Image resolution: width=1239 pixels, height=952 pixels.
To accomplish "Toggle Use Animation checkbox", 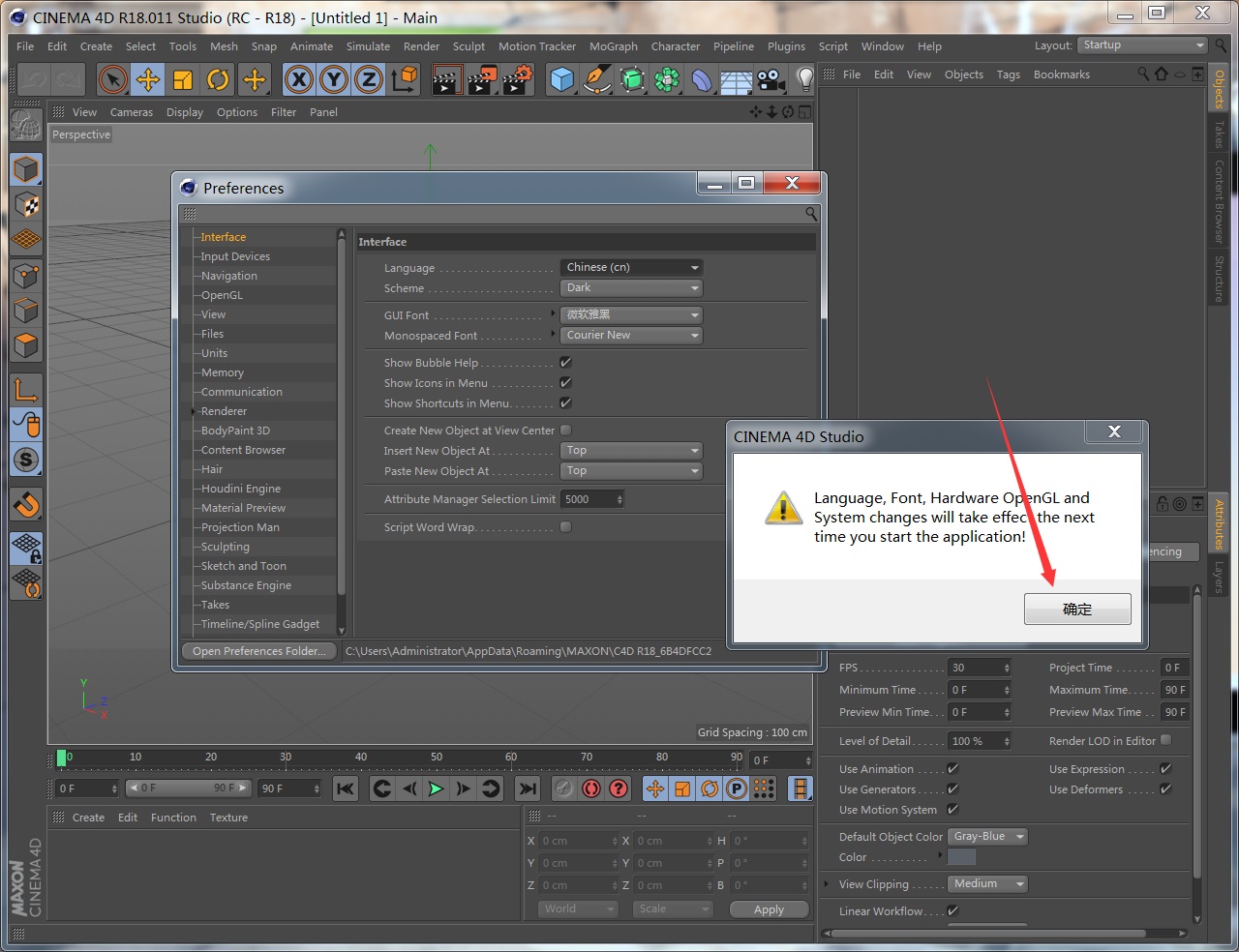I will point(952,768).
